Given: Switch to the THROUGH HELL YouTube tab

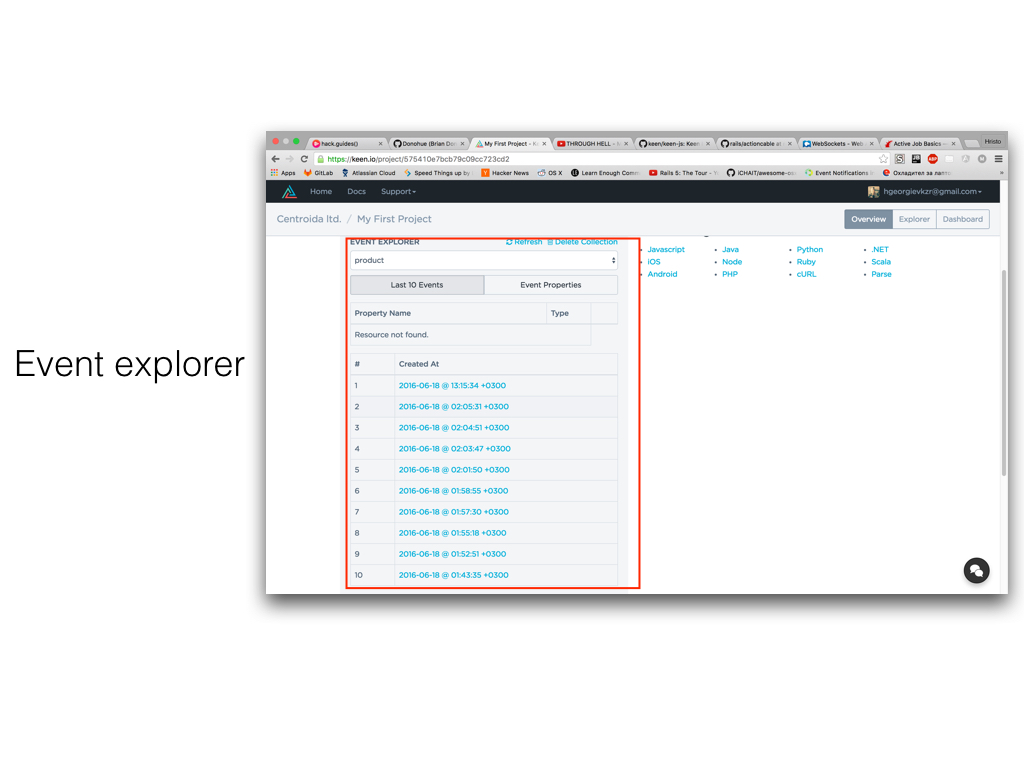Looking at the screenshot, I should pos(592,143).
